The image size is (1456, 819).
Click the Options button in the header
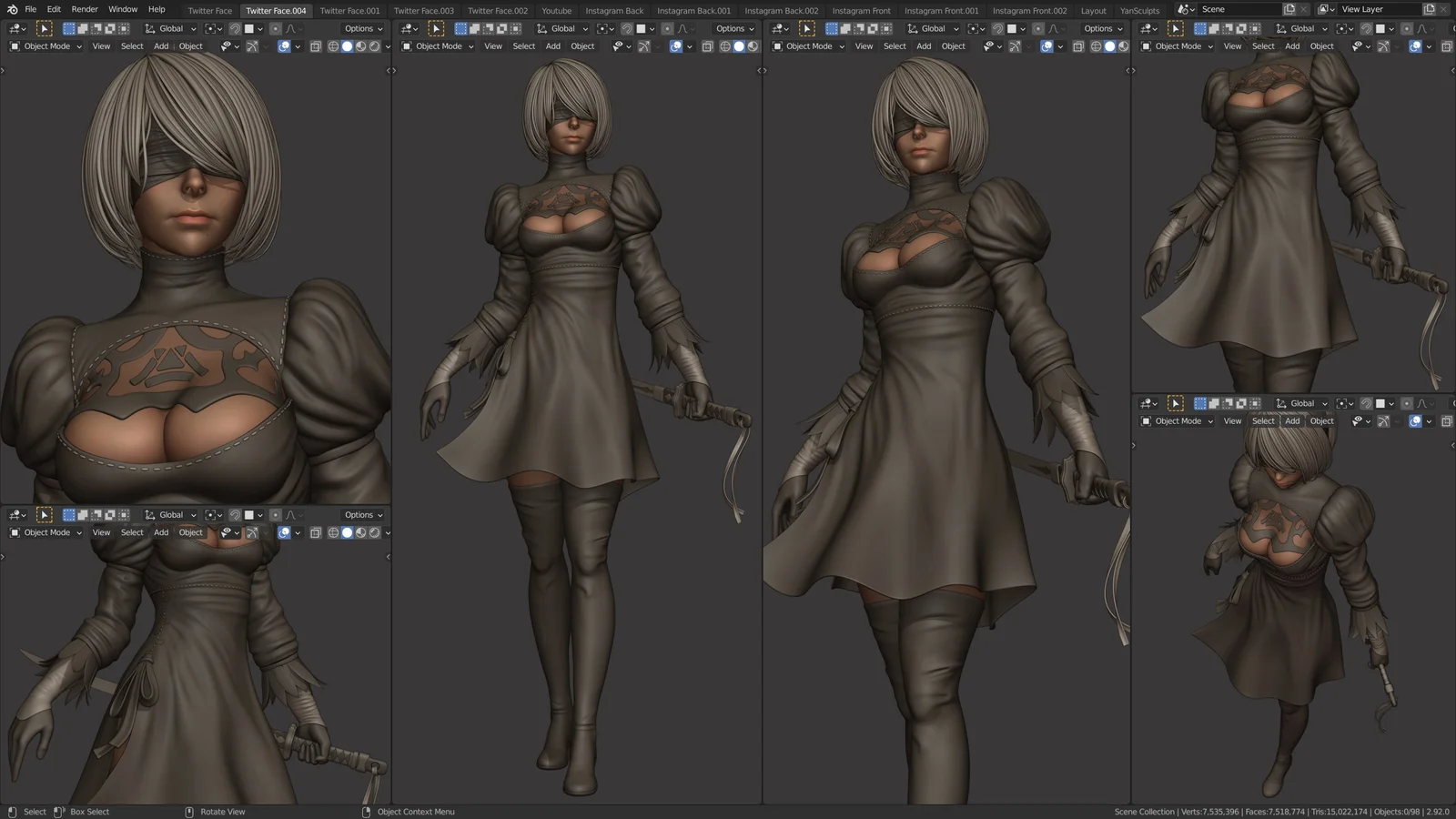359,28
